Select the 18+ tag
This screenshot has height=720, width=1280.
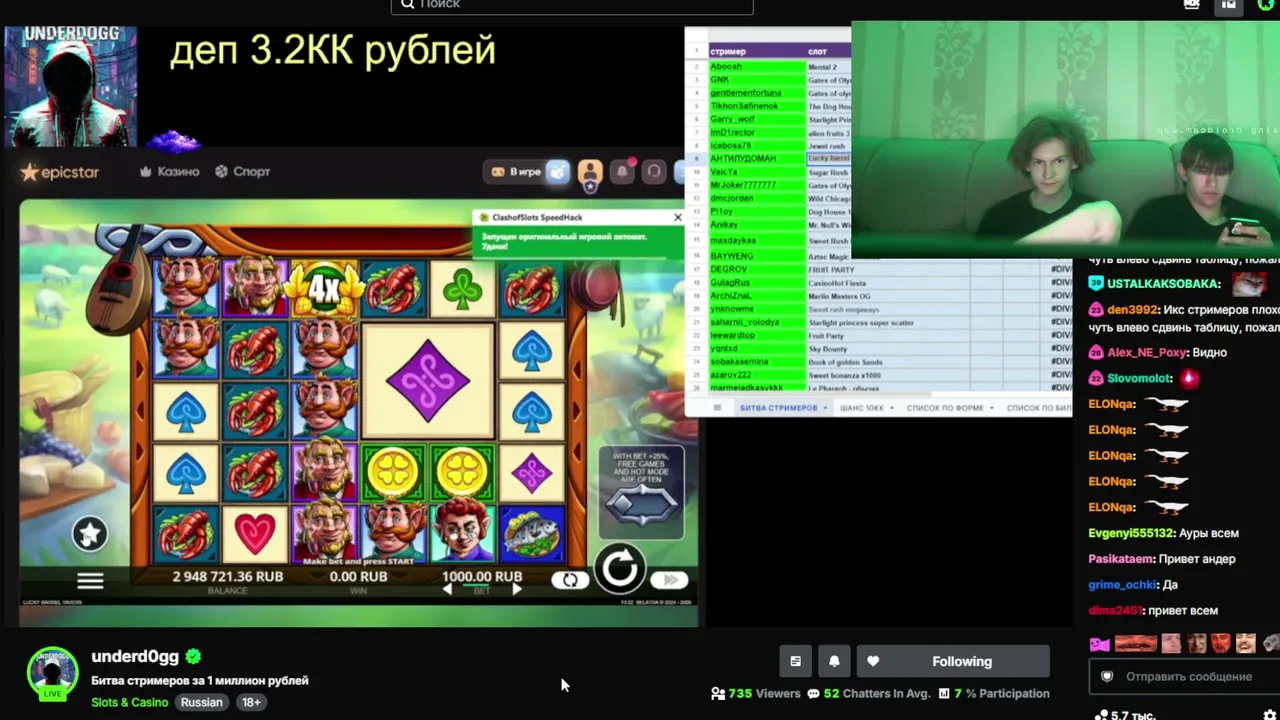click(251, 702)
